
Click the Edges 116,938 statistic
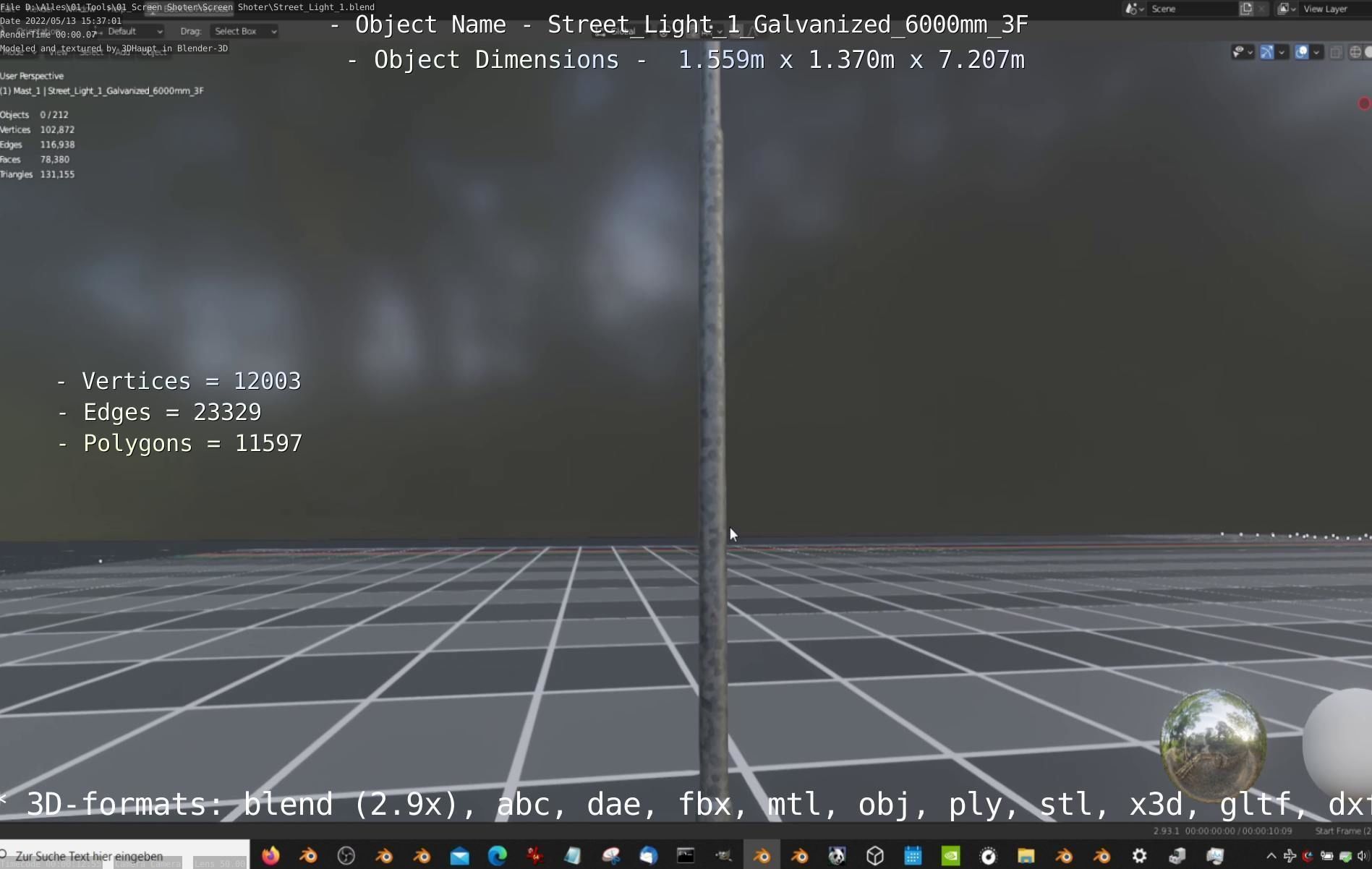(x=38, y=145)
